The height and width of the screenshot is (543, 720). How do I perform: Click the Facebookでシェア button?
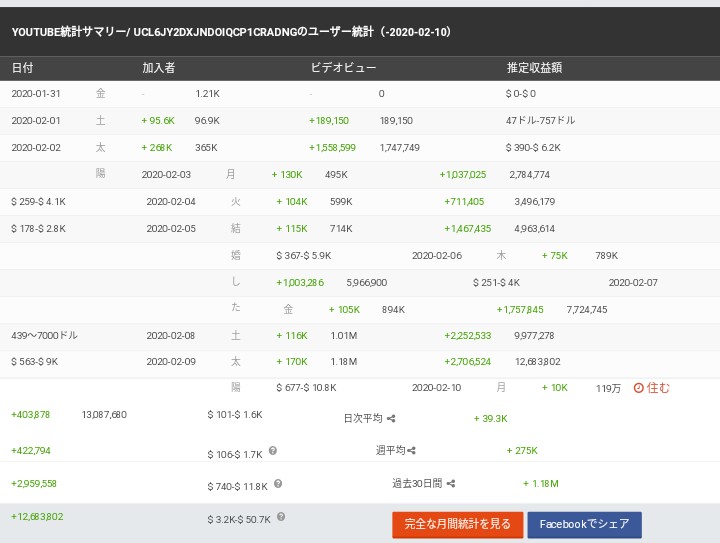pyautogui.click(x=585, y=524)
